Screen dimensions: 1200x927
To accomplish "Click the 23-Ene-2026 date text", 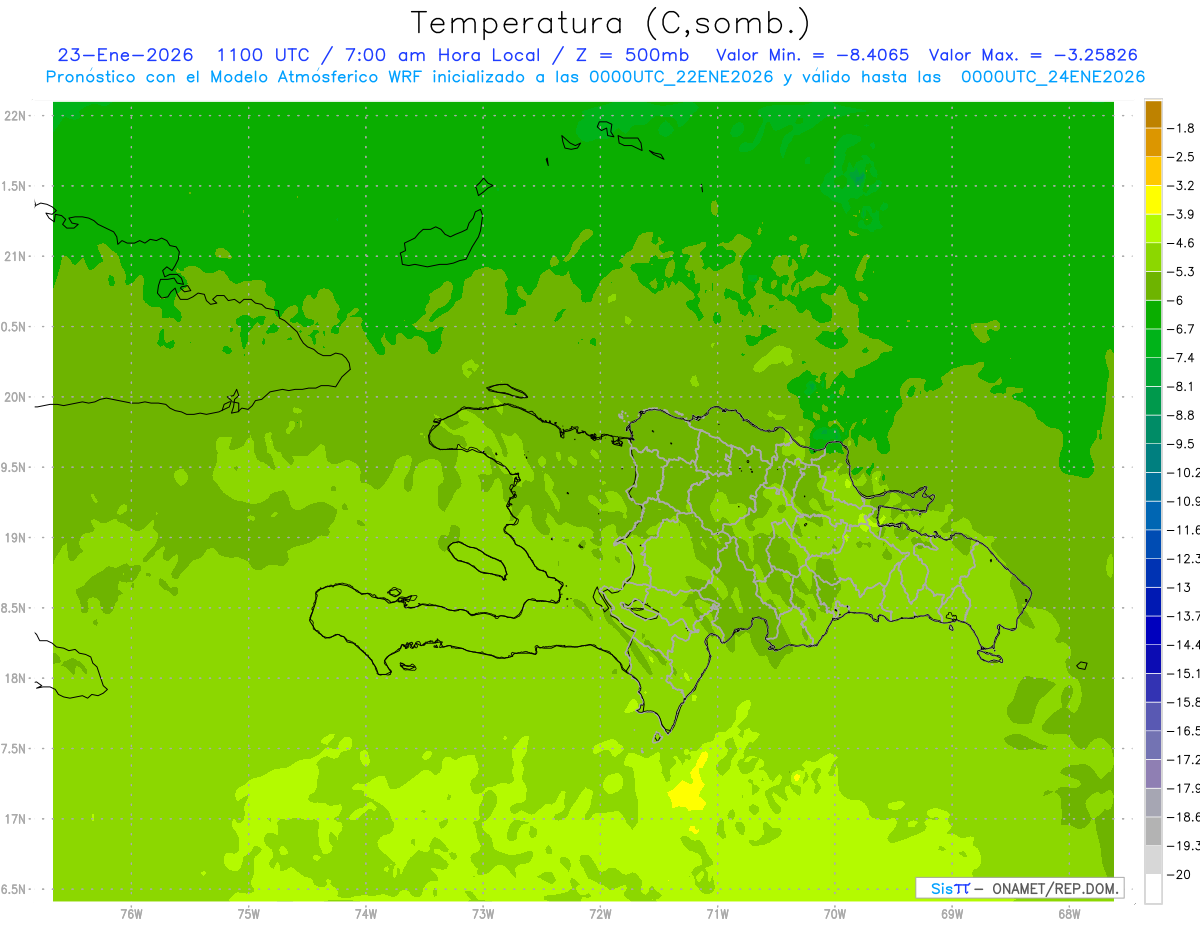I will tap(125, 55).
